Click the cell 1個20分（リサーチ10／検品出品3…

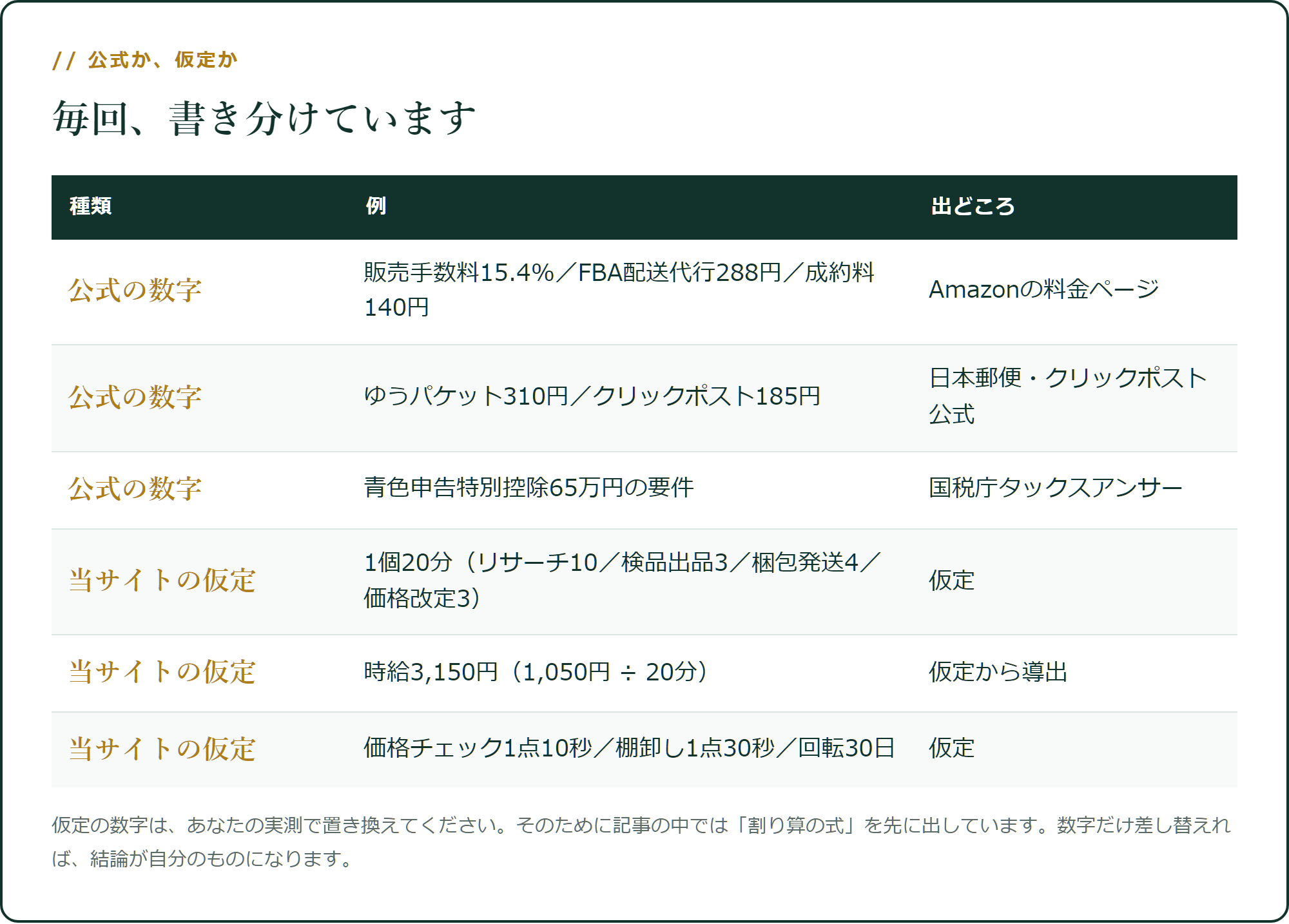[623, 581]
